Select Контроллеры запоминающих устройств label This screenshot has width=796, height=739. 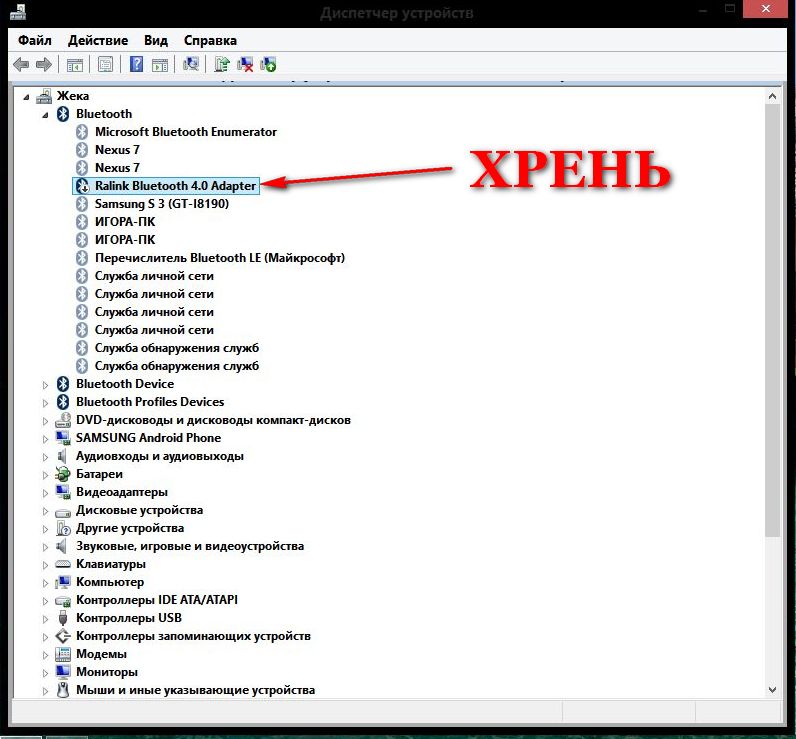pos(193,636)
